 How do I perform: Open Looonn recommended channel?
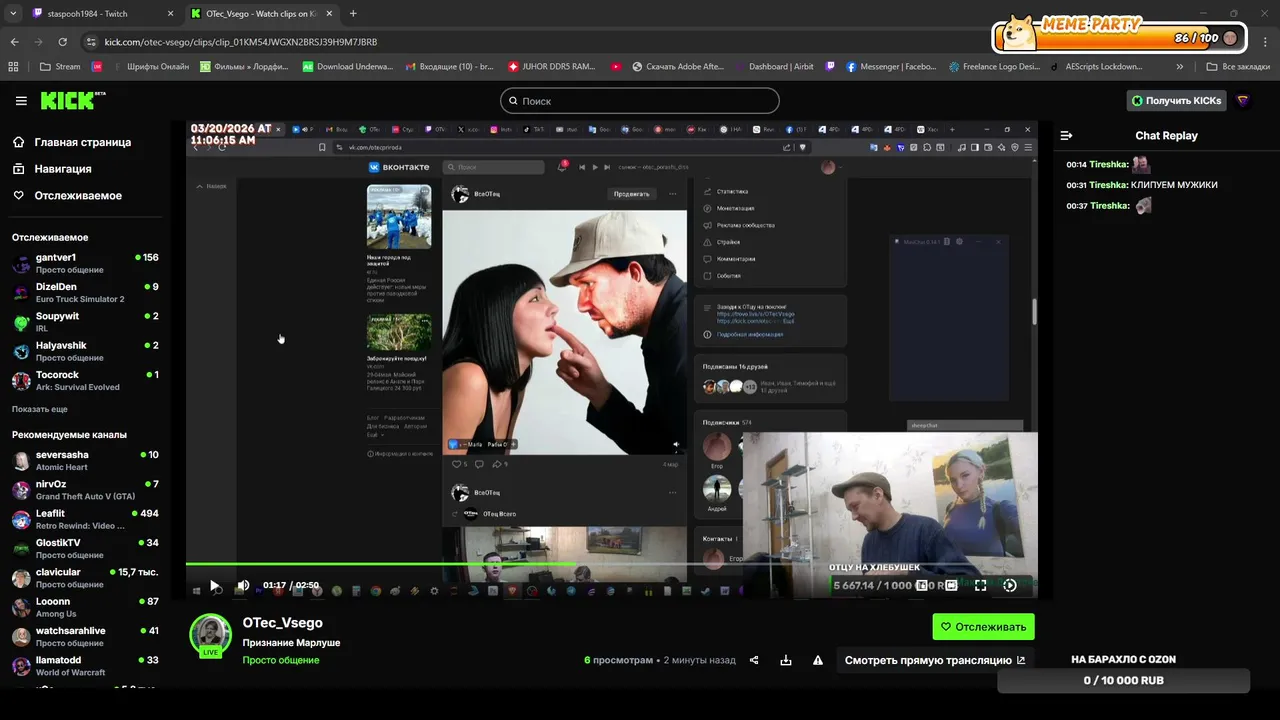click(x=85, y=607)
